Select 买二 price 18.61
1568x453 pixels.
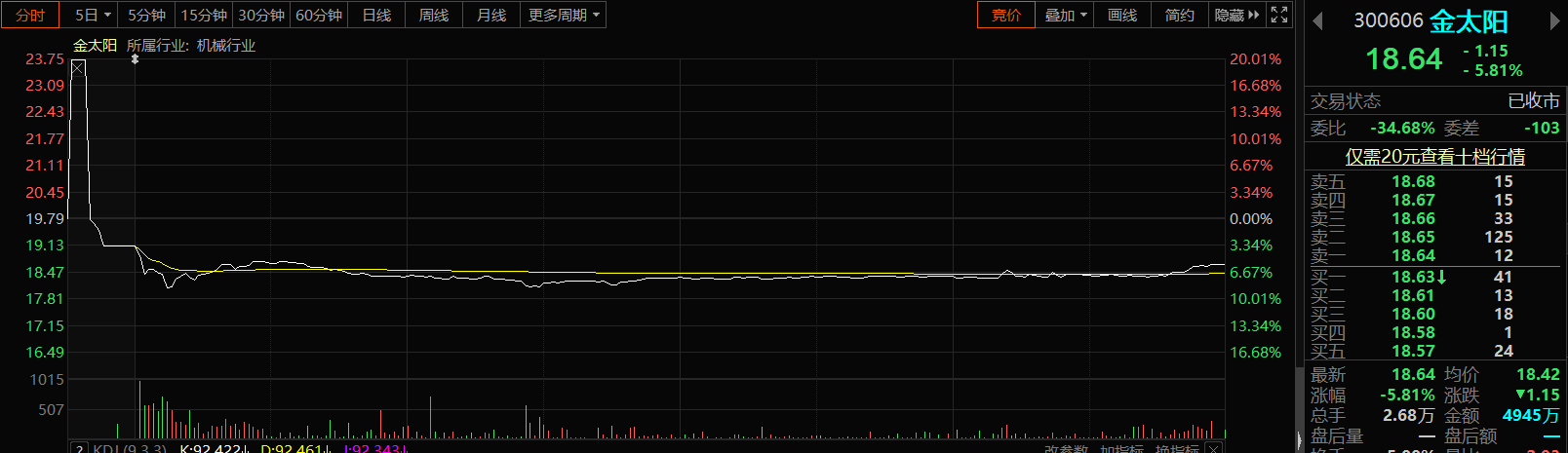[1413, 295]
